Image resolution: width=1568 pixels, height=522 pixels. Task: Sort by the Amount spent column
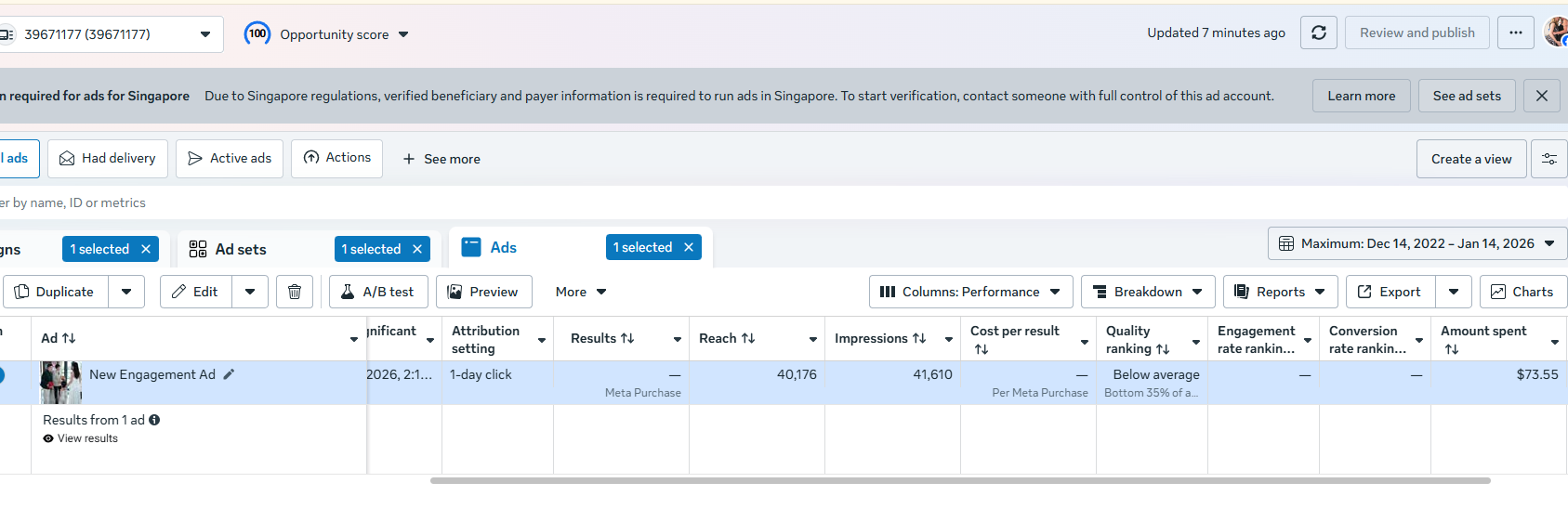(1452, 349)
